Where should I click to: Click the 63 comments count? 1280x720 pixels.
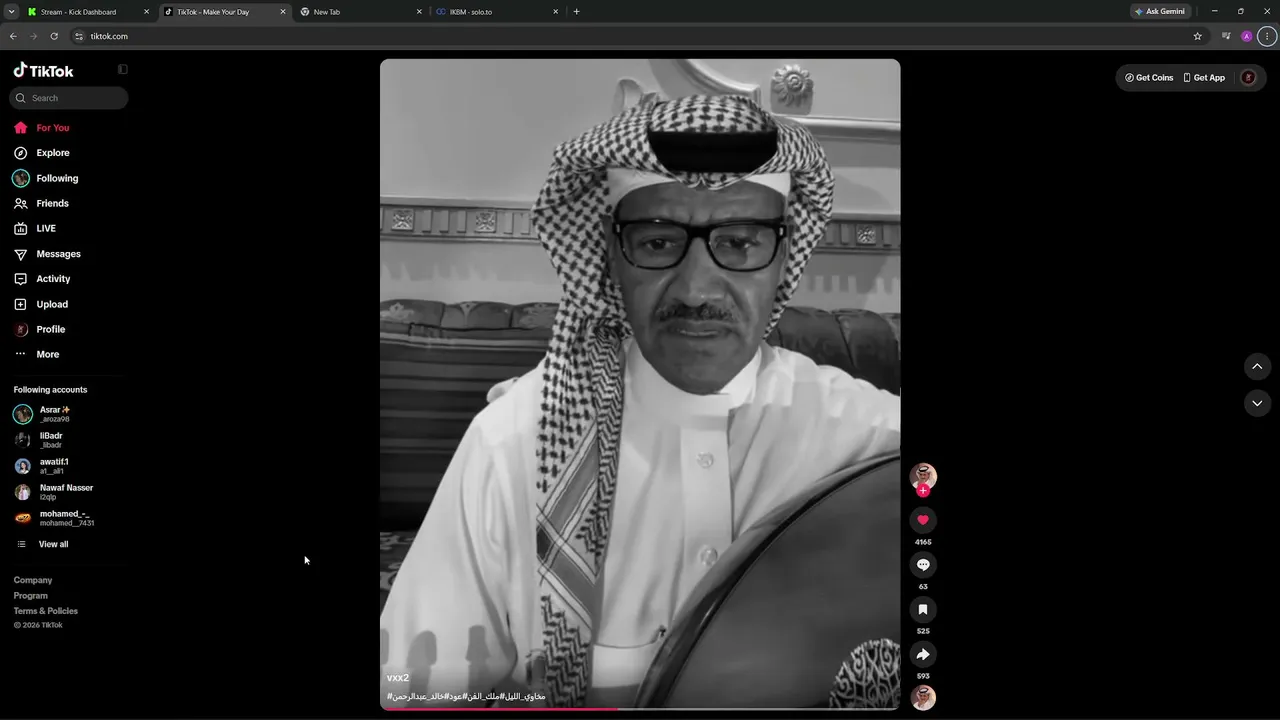pos(923,587)
